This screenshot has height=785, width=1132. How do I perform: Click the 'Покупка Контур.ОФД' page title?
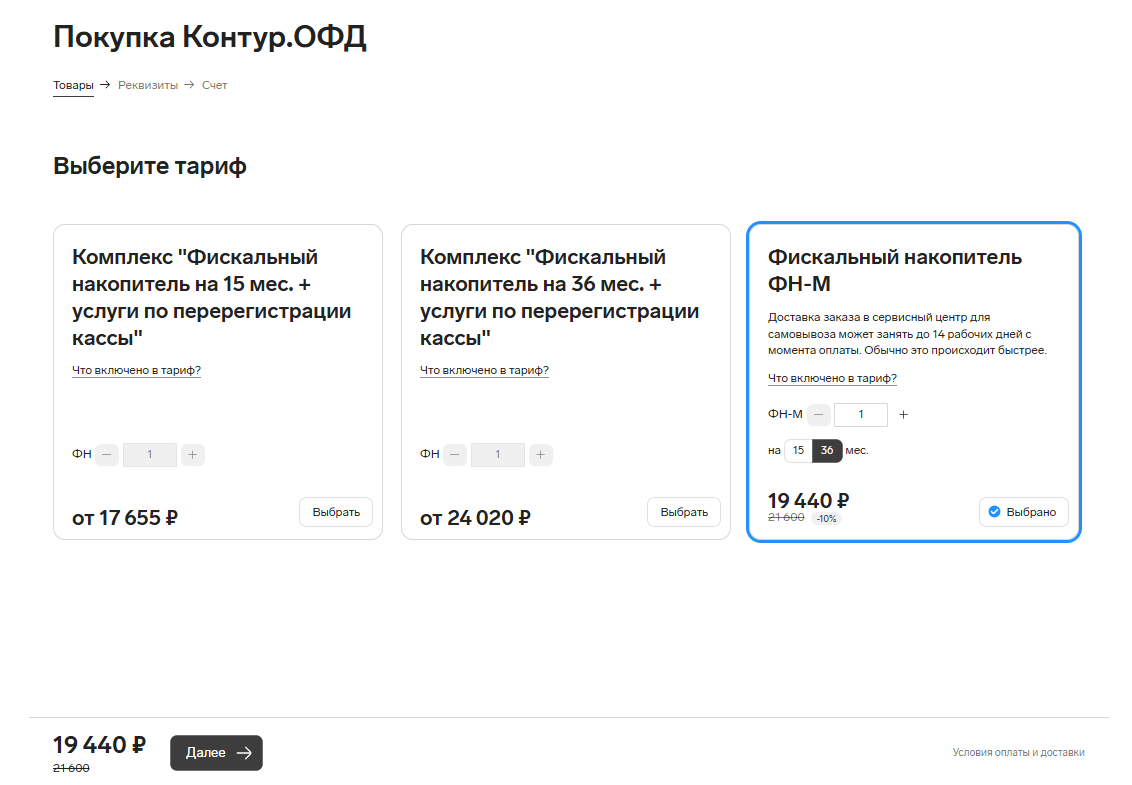[210, 37]
